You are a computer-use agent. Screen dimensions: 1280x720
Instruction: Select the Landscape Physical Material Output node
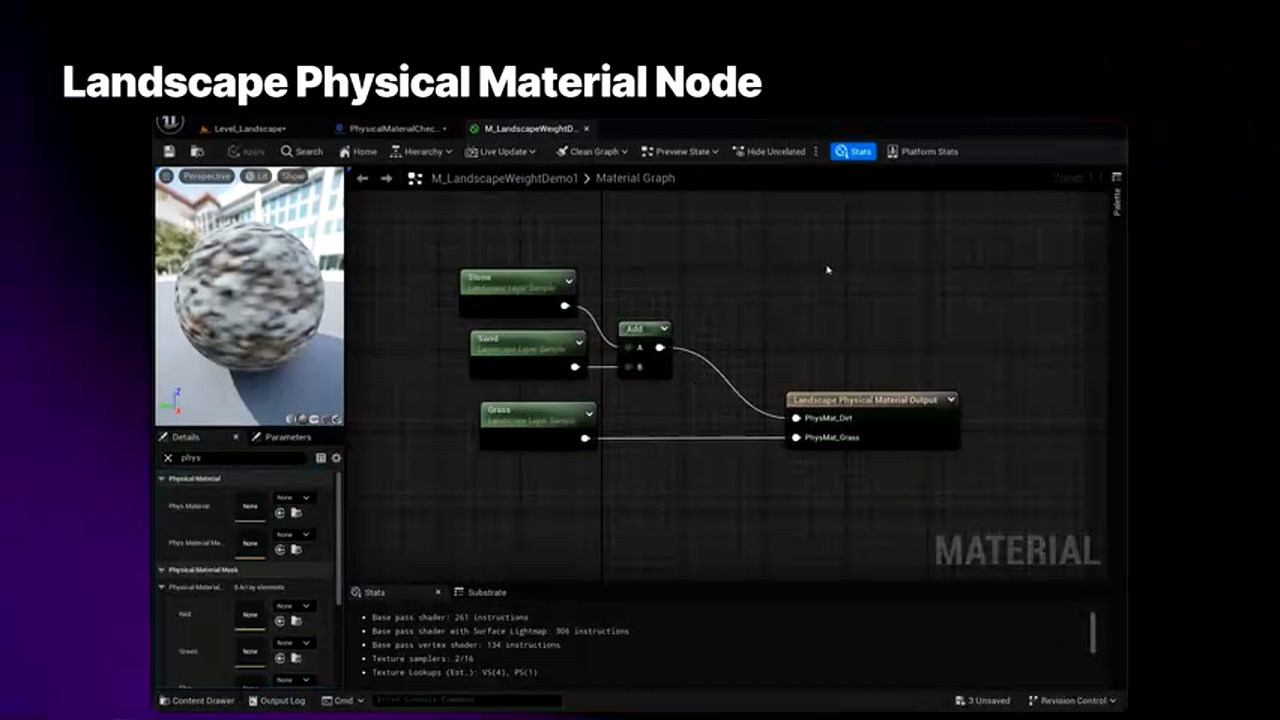click(866, 400)
